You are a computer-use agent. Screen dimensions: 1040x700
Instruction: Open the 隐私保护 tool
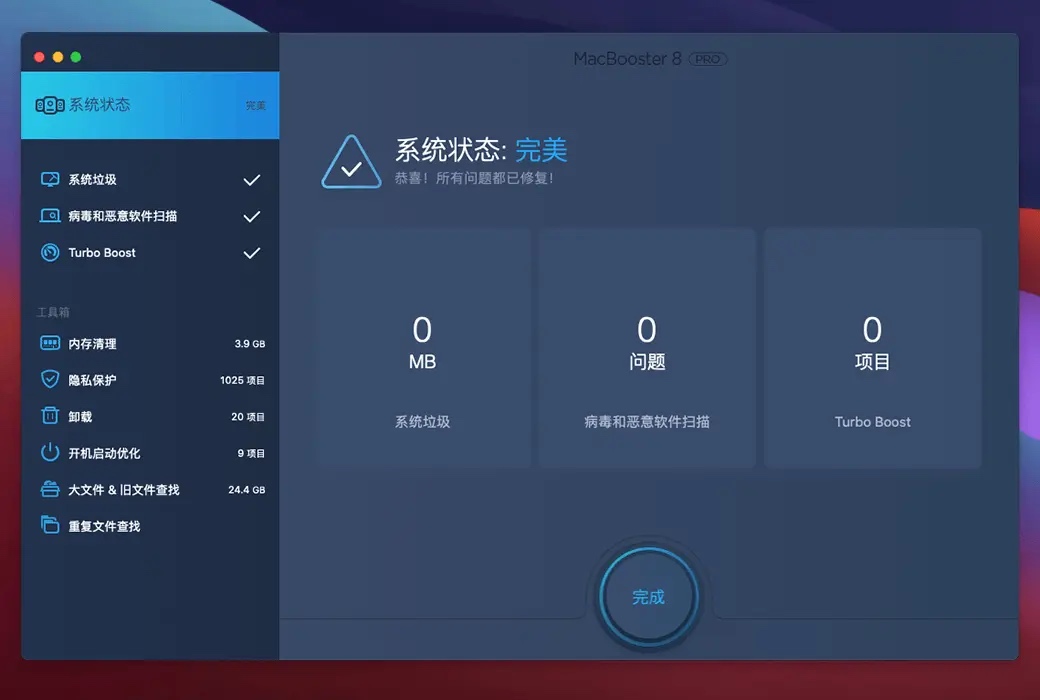(x=150, y=380)
